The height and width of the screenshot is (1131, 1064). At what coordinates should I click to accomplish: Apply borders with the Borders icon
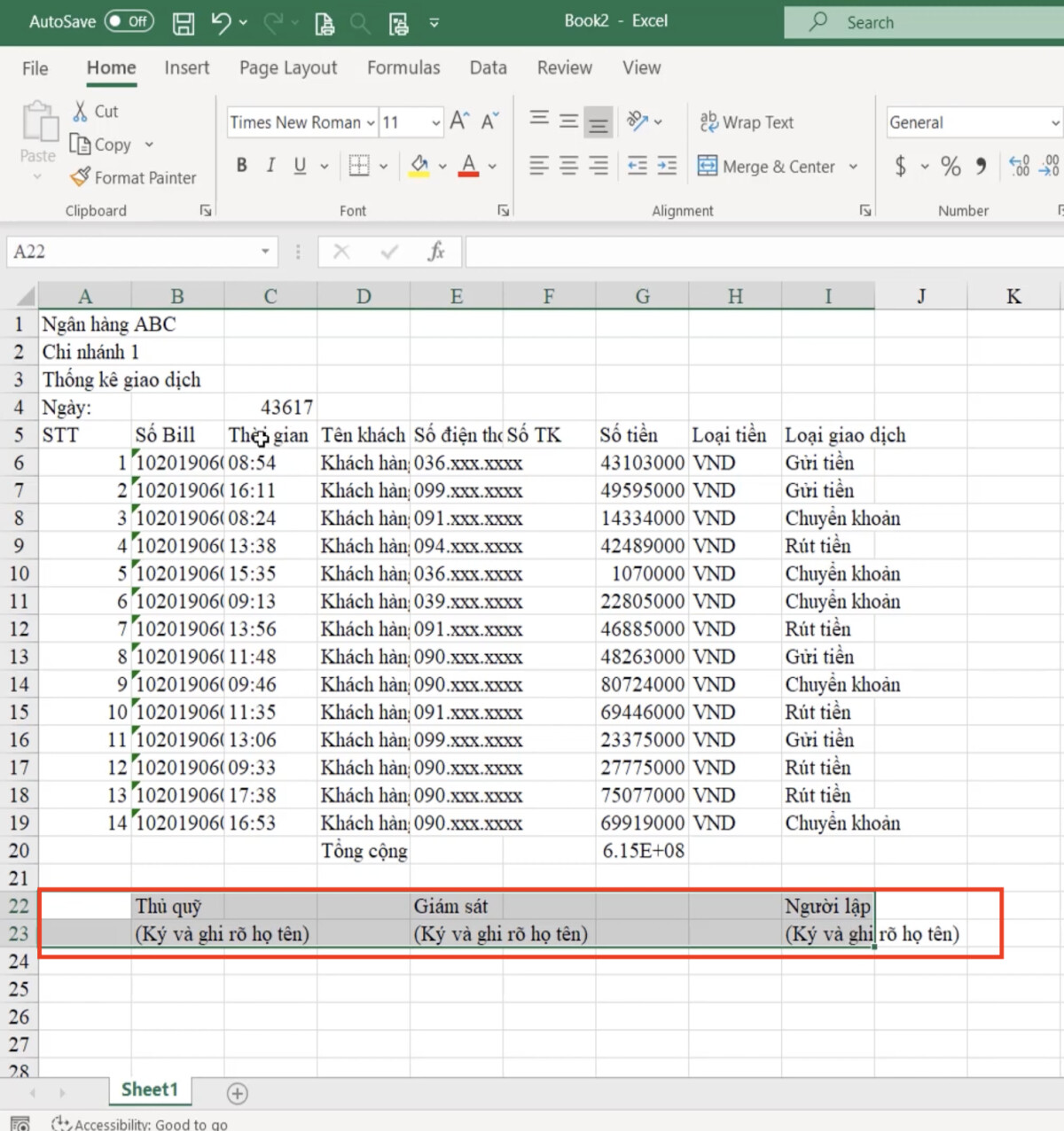click(359, 166)
